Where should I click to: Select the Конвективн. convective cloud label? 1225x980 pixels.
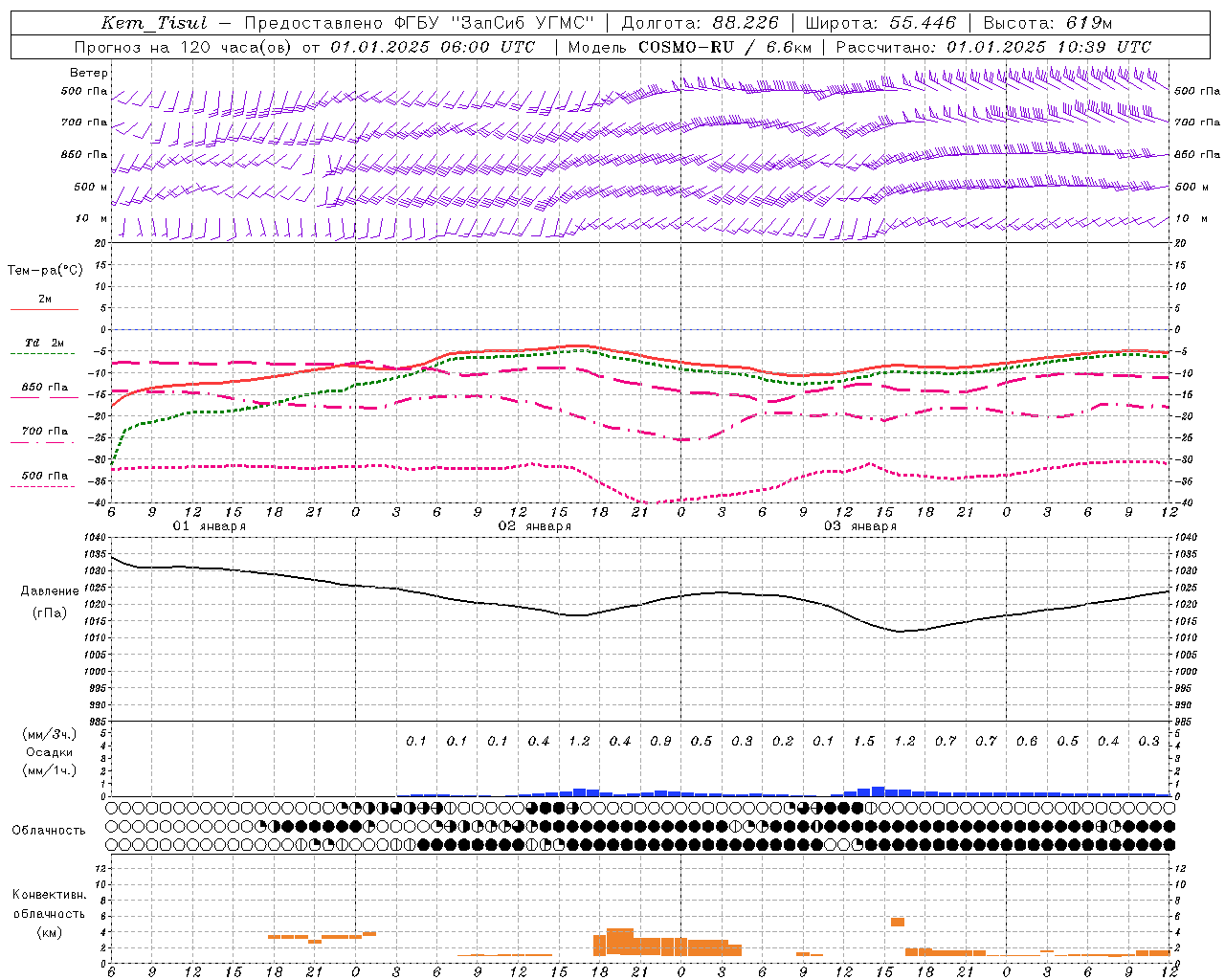[49, 895]
